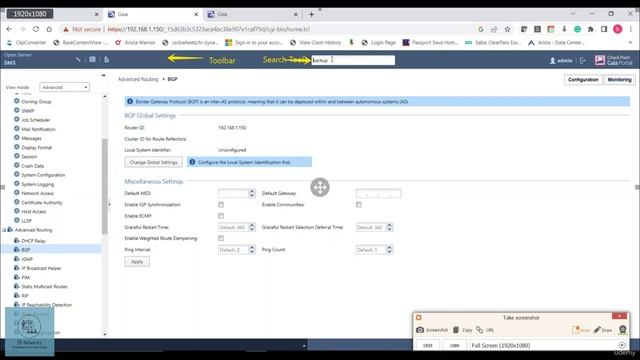Screen dimensions: 640x360
Task: Open the View Claim History bookmark
Action: pos(315,42)
